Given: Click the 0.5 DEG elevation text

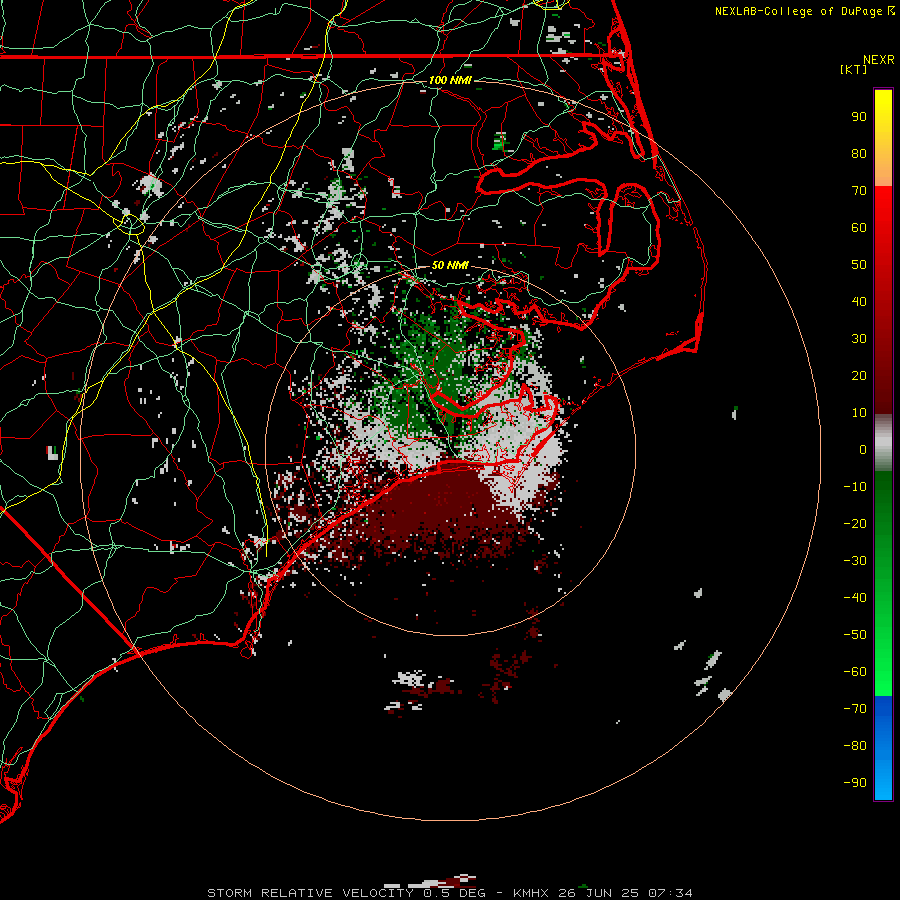Looking at the screenshot, I should (454, 893).
